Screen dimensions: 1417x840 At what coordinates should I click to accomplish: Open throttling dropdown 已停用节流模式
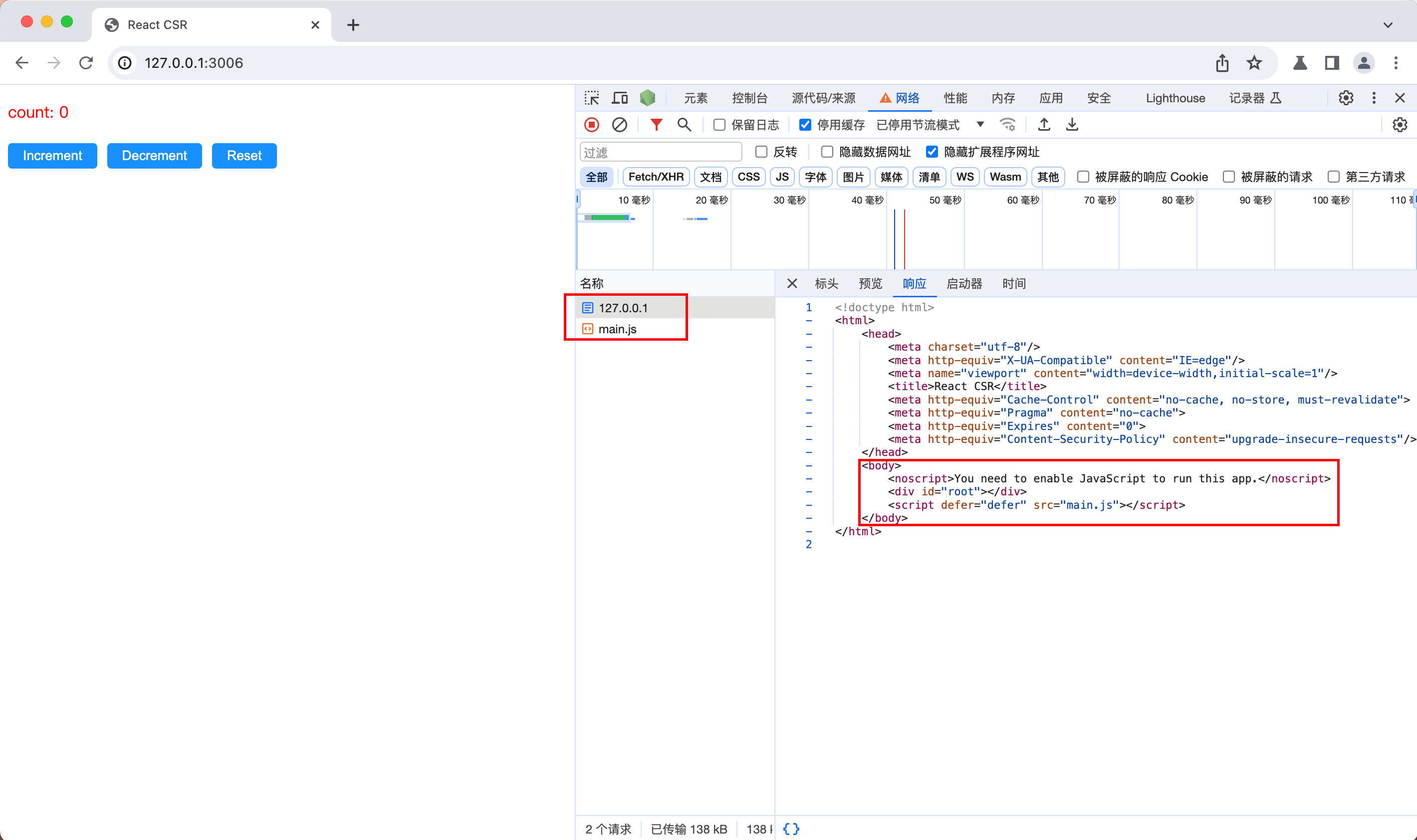(930, 125)
